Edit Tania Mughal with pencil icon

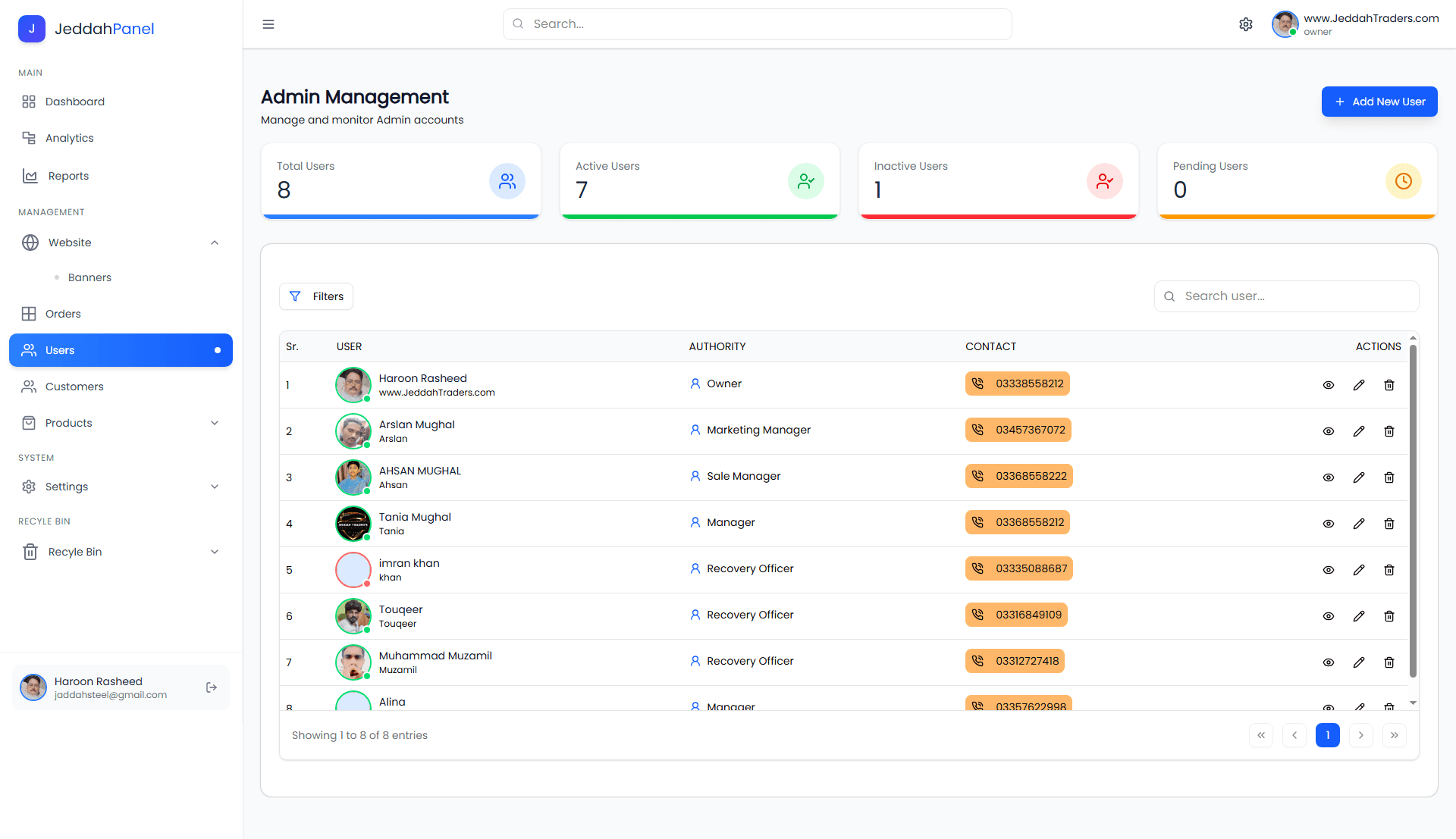[x=1359, y=524]
